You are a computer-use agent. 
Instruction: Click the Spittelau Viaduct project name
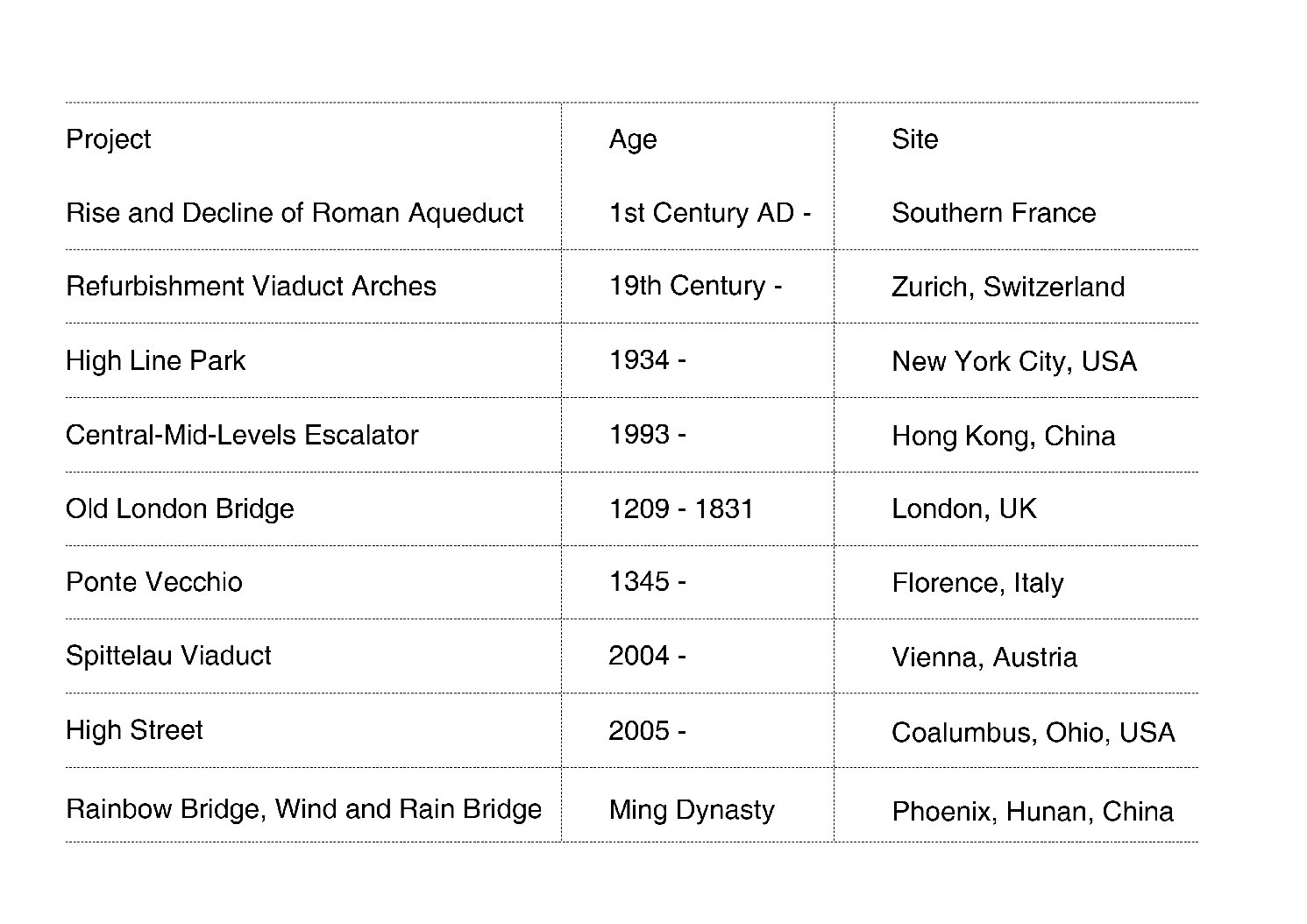(168, 656)
